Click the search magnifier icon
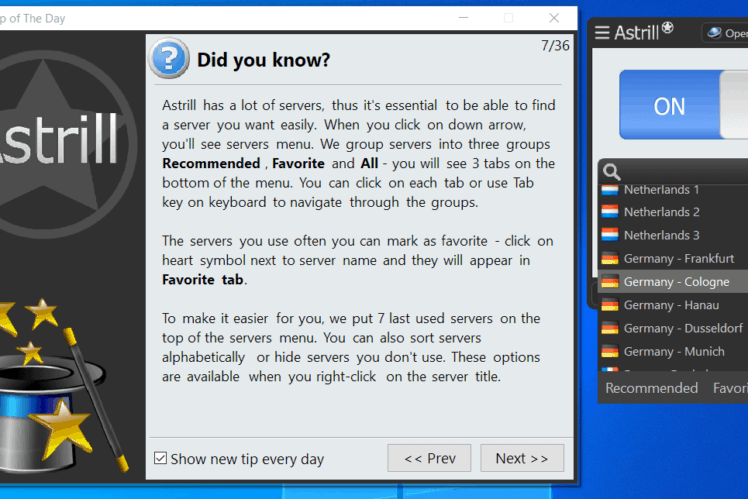The height and width of the screenshot is (499, 748). 611,172
